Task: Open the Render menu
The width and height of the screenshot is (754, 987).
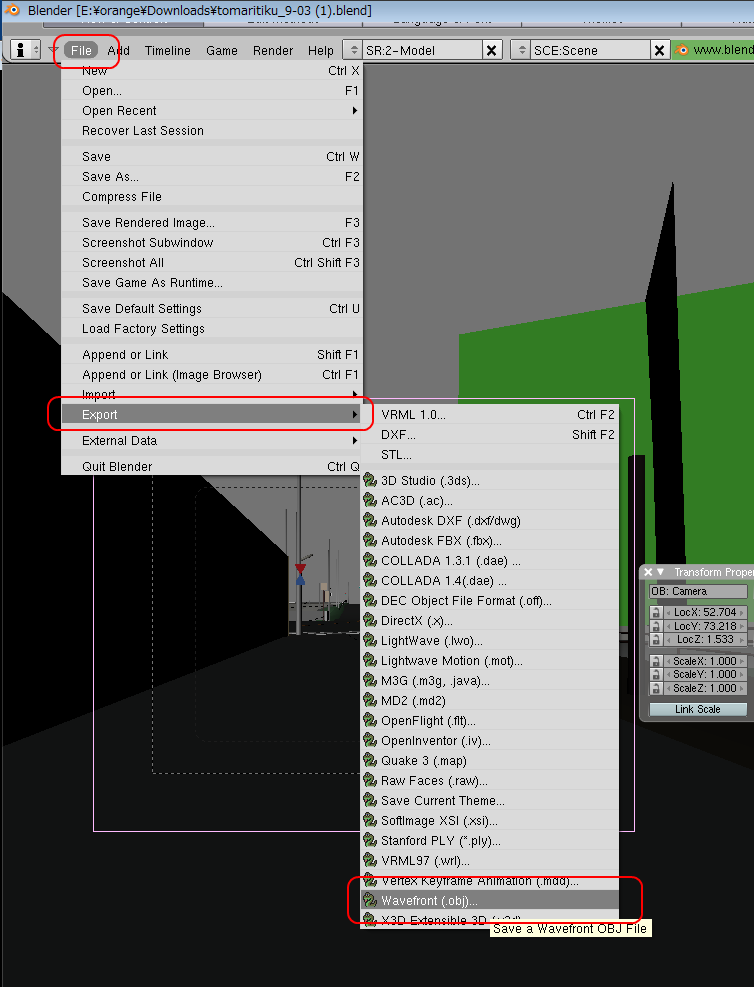Action: coord(273,50)
